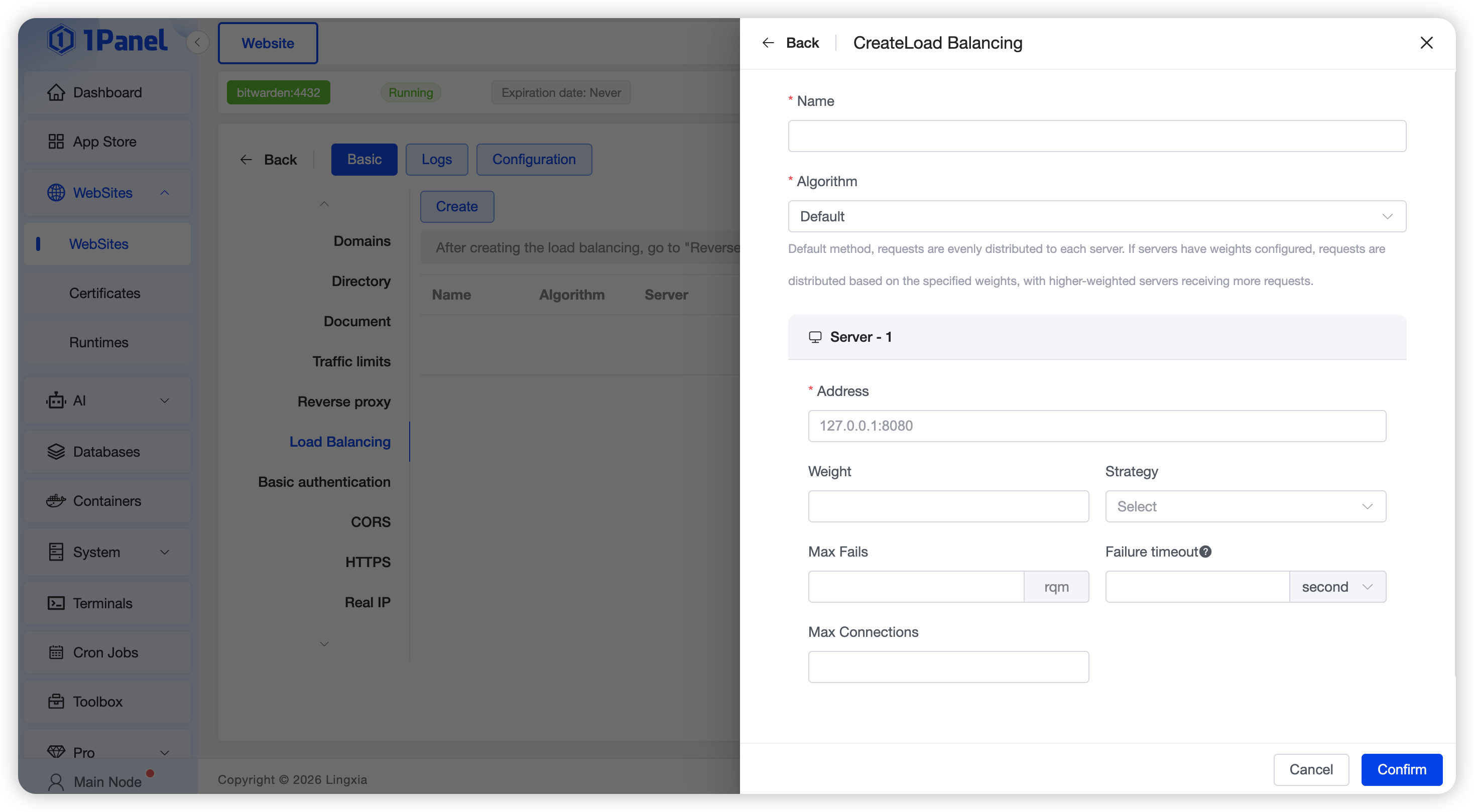The height and width of the screenshot is (812, 1474).
Task: Open the Reverse proxy settings item
Action: [x=343, y=401]
